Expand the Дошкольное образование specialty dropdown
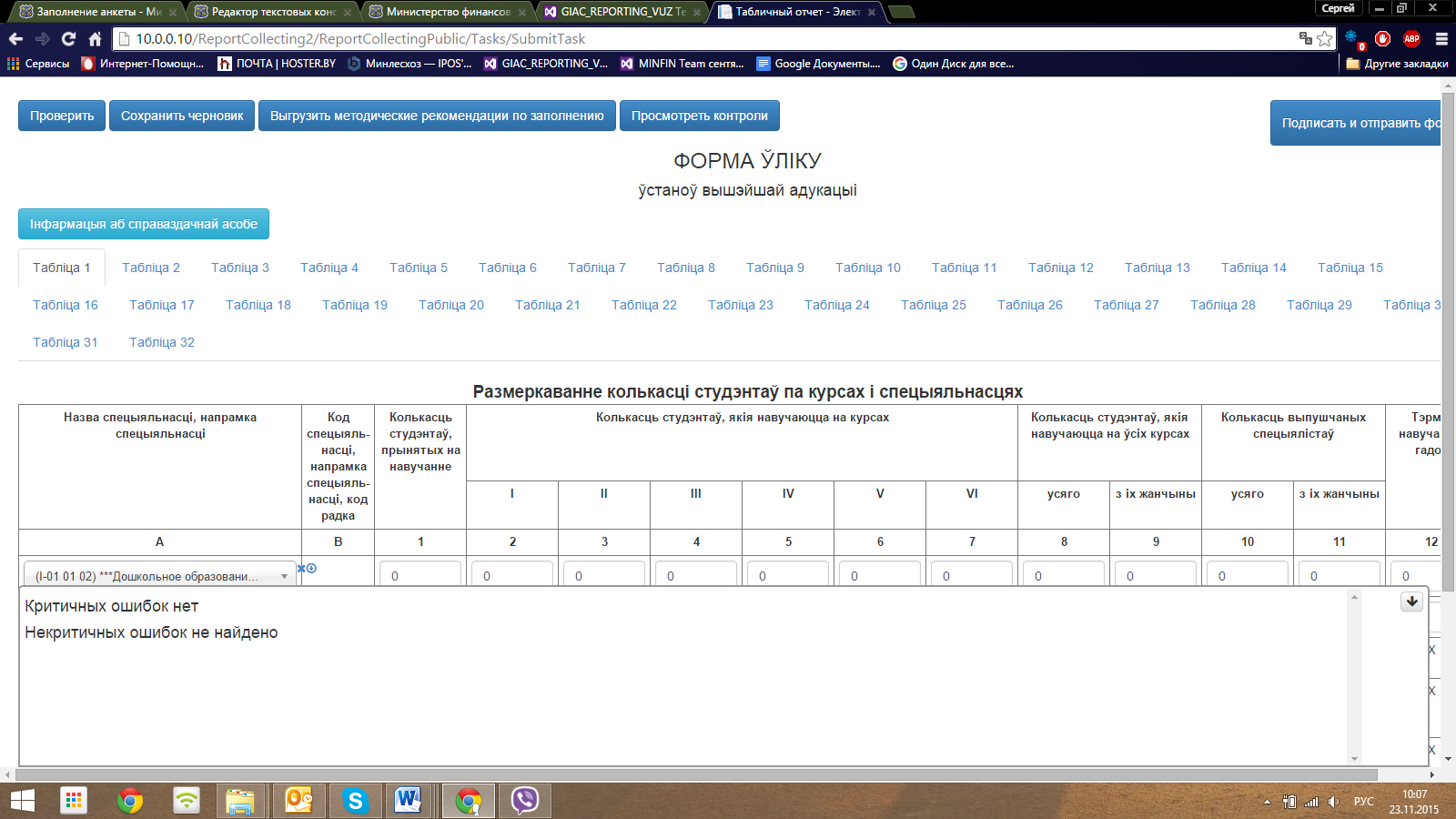The width and height of the screenshot is (1456, 819). coord(159,576)
